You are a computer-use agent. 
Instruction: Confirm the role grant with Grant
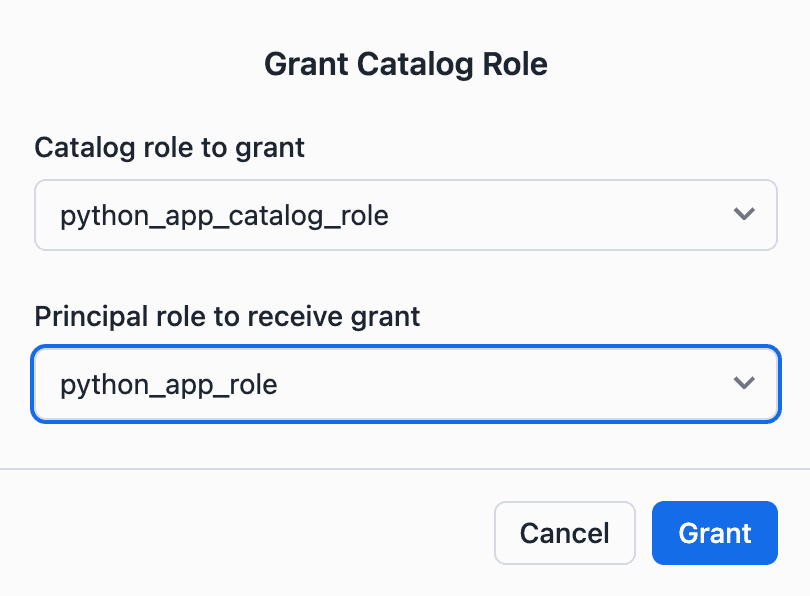click(714, 533)
